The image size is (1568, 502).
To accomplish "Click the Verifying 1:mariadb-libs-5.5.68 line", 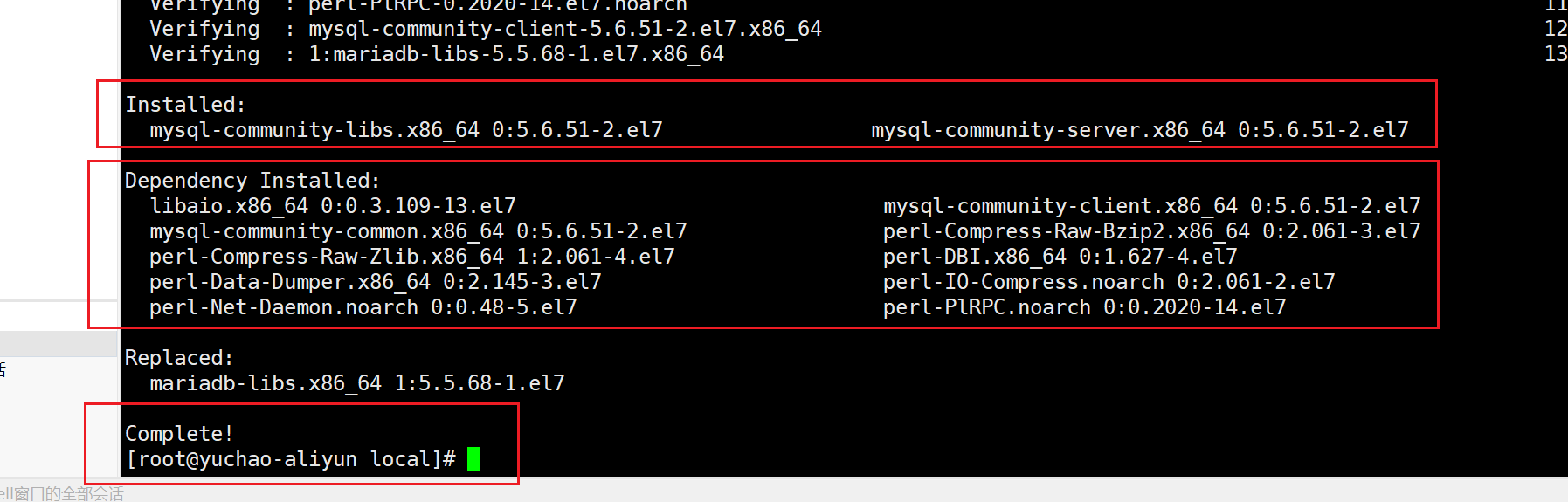I will [x=437, y=54].
